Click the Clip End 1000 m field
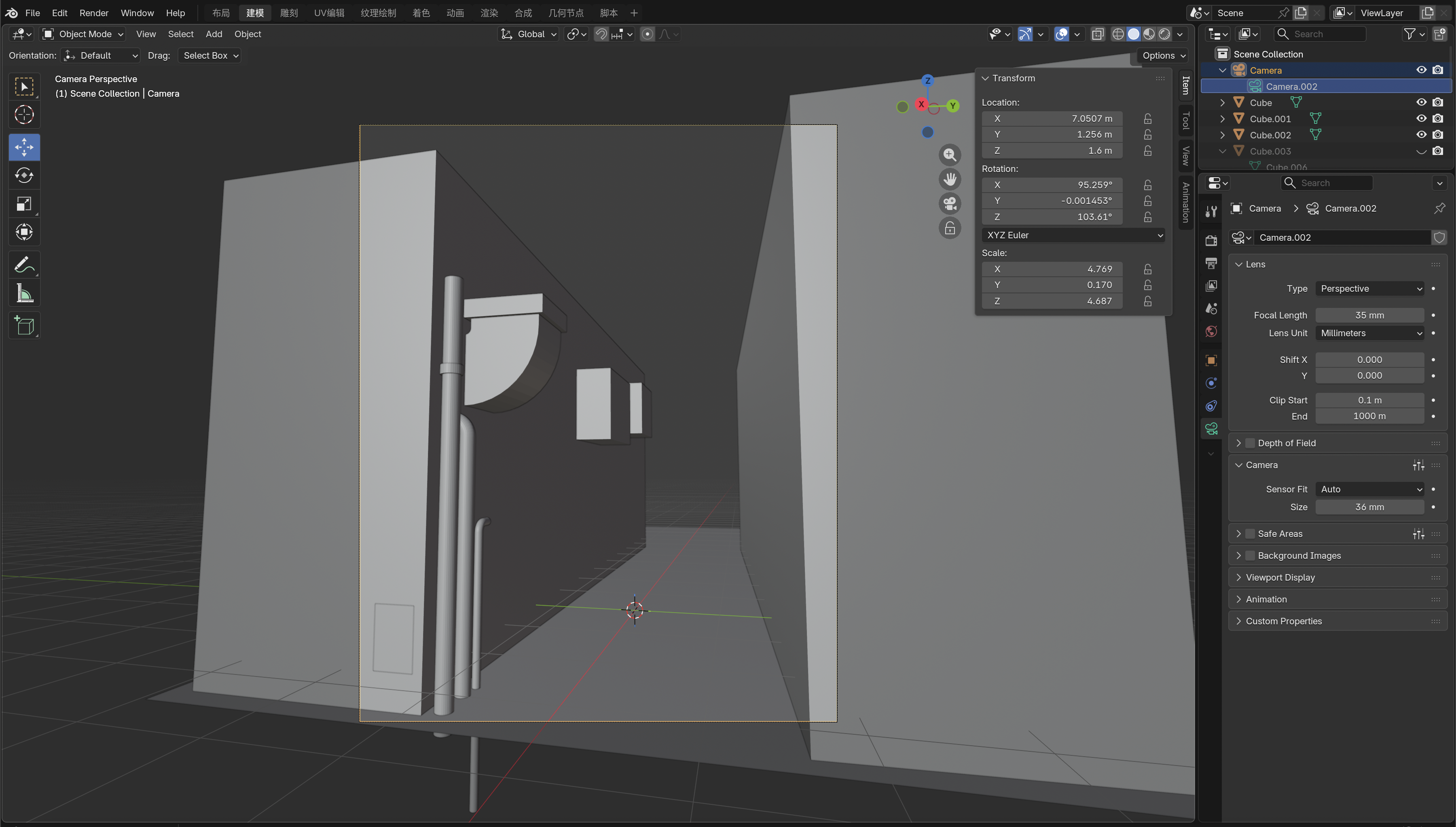The width and height of the screenshot is (1456, 827). 1369,416
